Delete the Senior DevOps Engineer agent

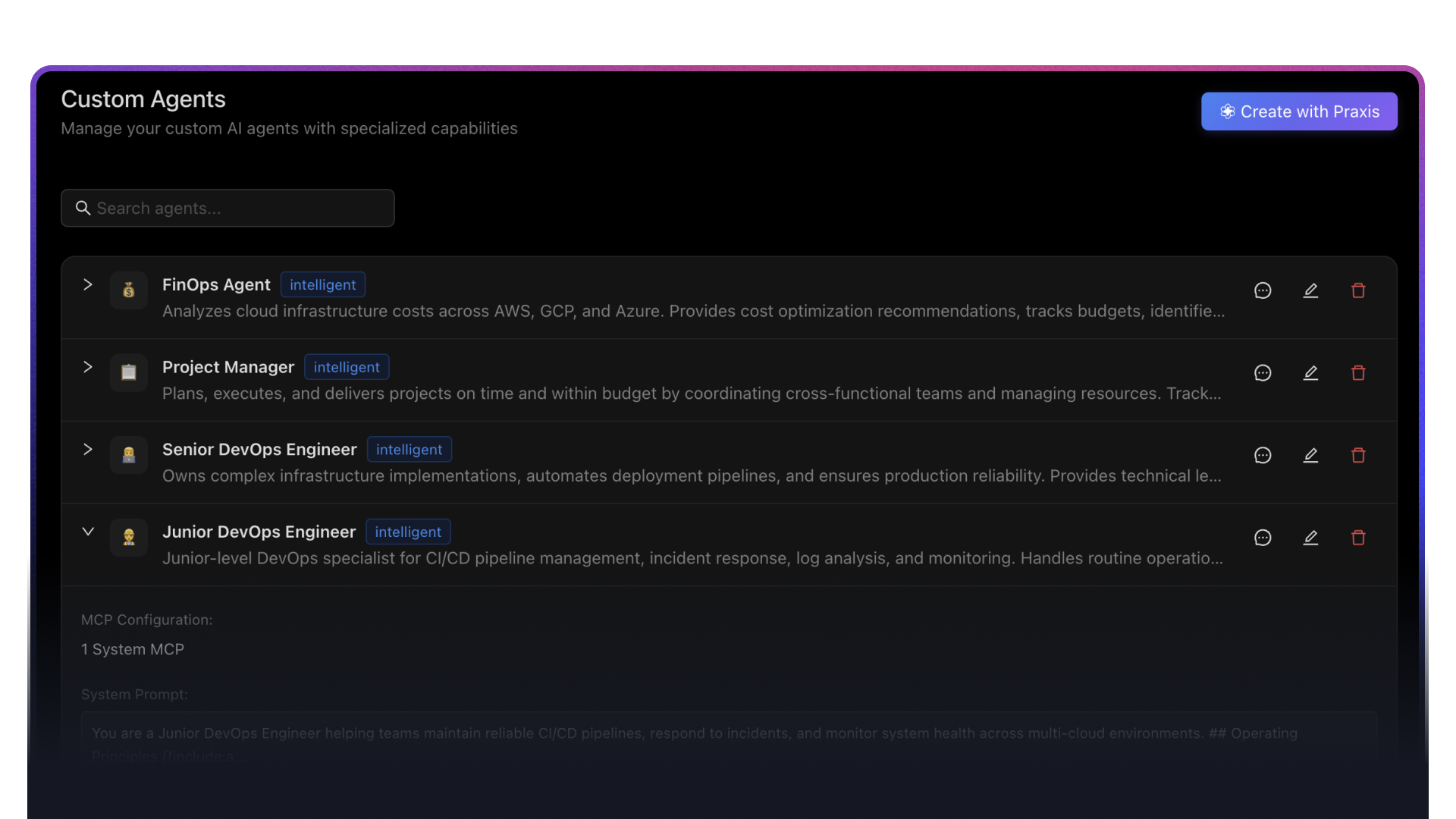tap(1358, 455)
